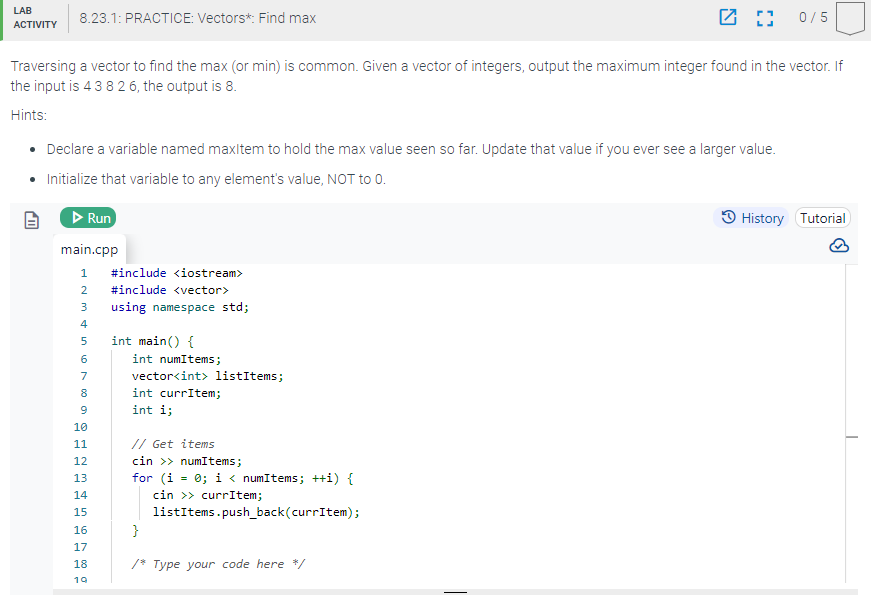The width and height of the screenshot is (871, 595).
Task: Click the horizontal scrollbar below the editor
Action: (x=455, y=591)
